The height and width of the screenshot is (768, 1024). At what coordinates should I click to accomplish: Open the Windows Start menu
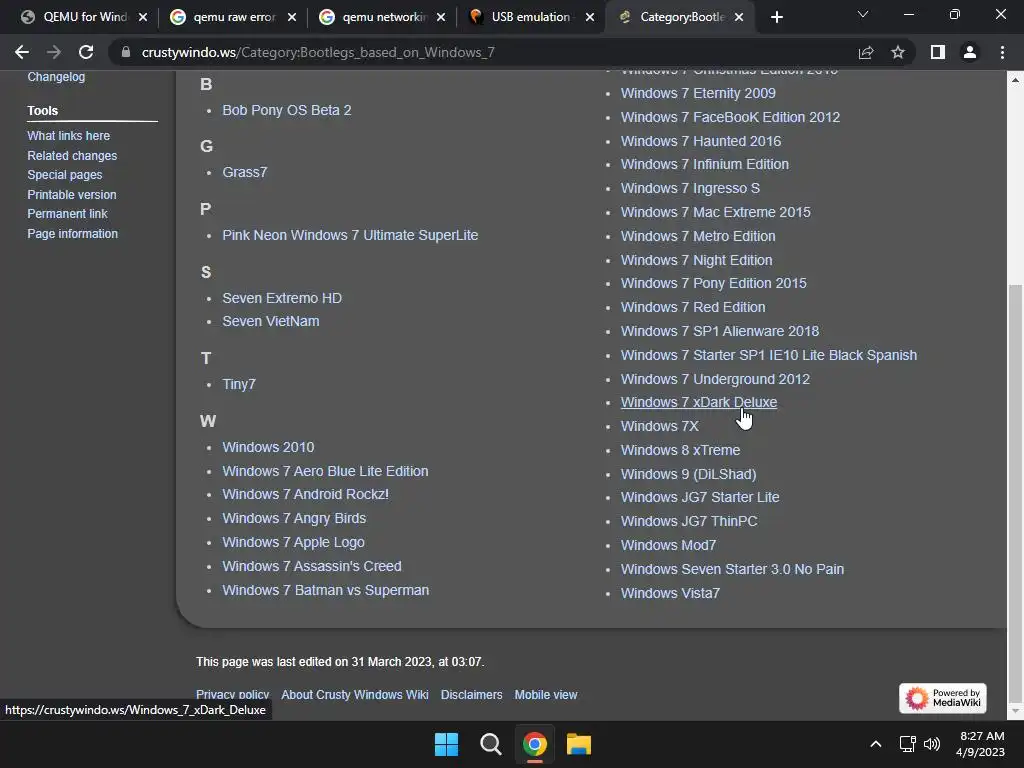pyautogui.click(x=447, y=744)
